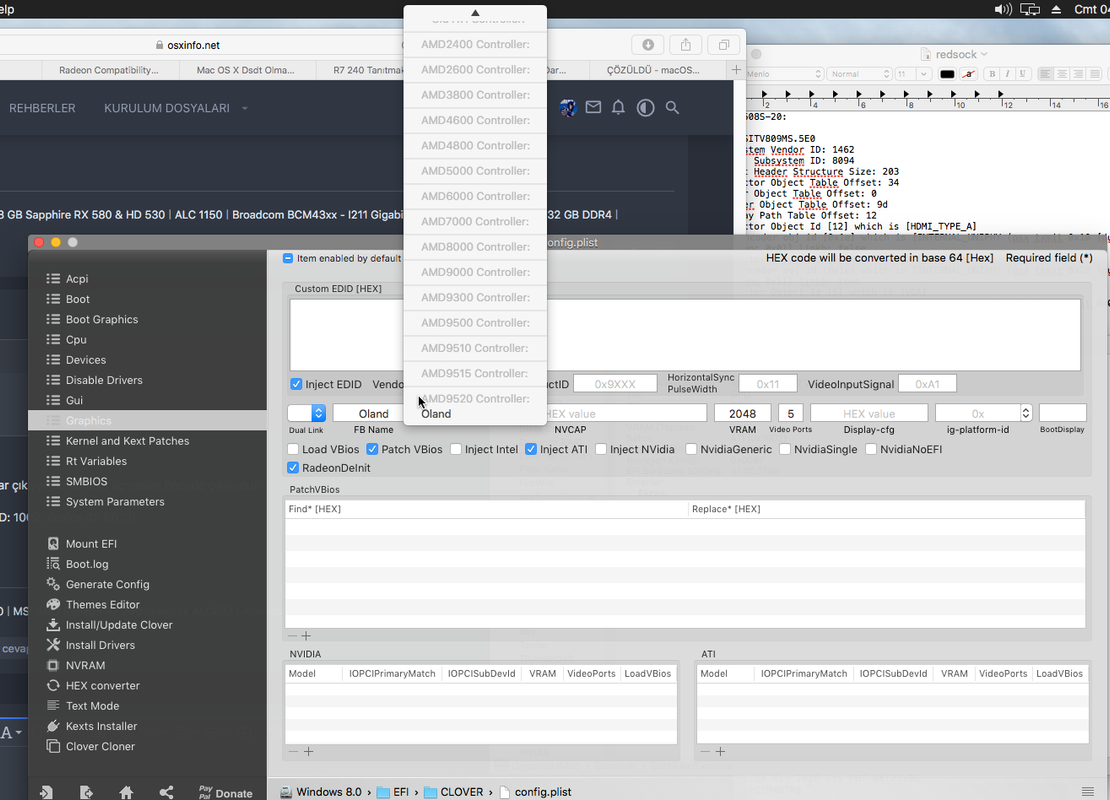Click TextEdit text background color swatch
The width and height of the screenshot is (1110, 800).
[969, 74]
